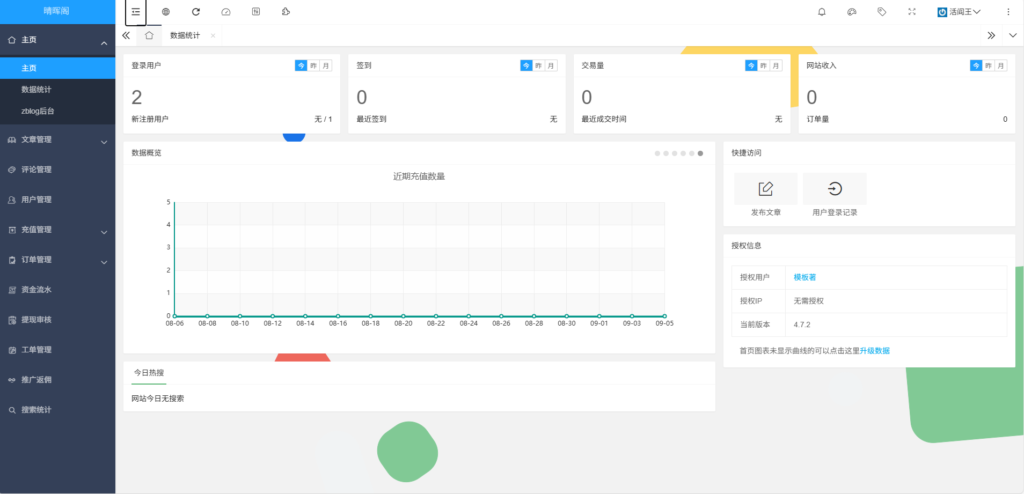The image size is (1024, 494).
Task: Select first carousel dot in 数据概览
Action: (658, 153)
